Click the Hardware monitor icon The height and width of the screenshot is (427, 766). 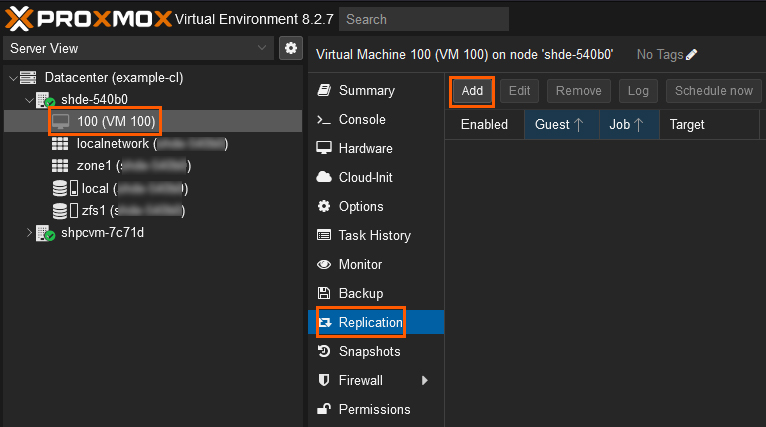click(x=324, y=148)
